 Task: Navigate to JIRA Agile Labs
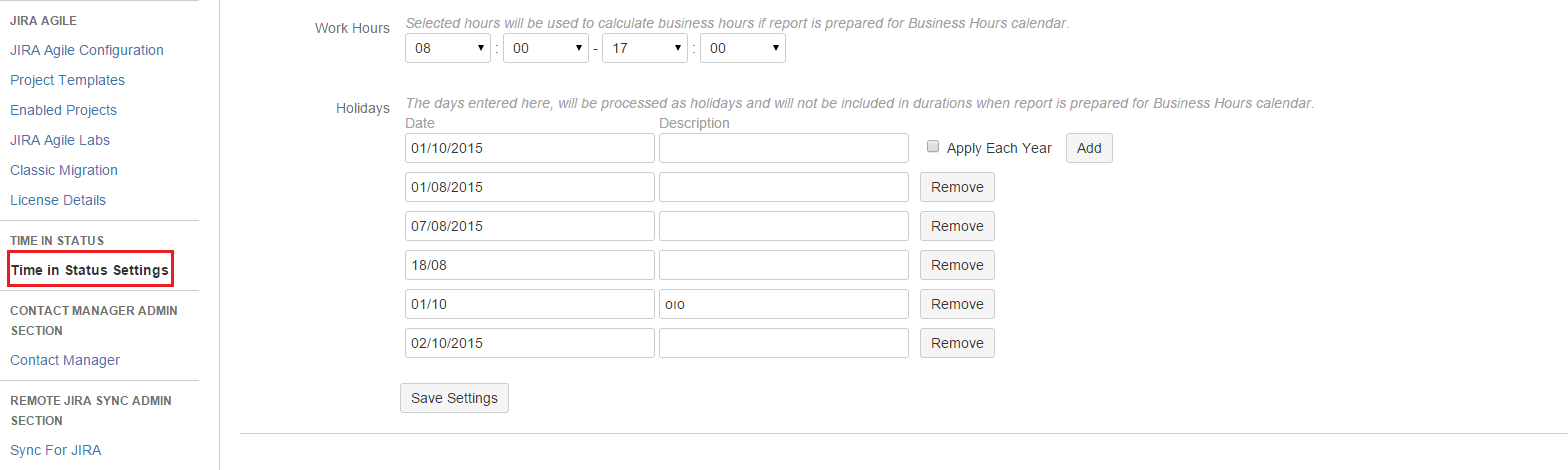coord(60,140)
